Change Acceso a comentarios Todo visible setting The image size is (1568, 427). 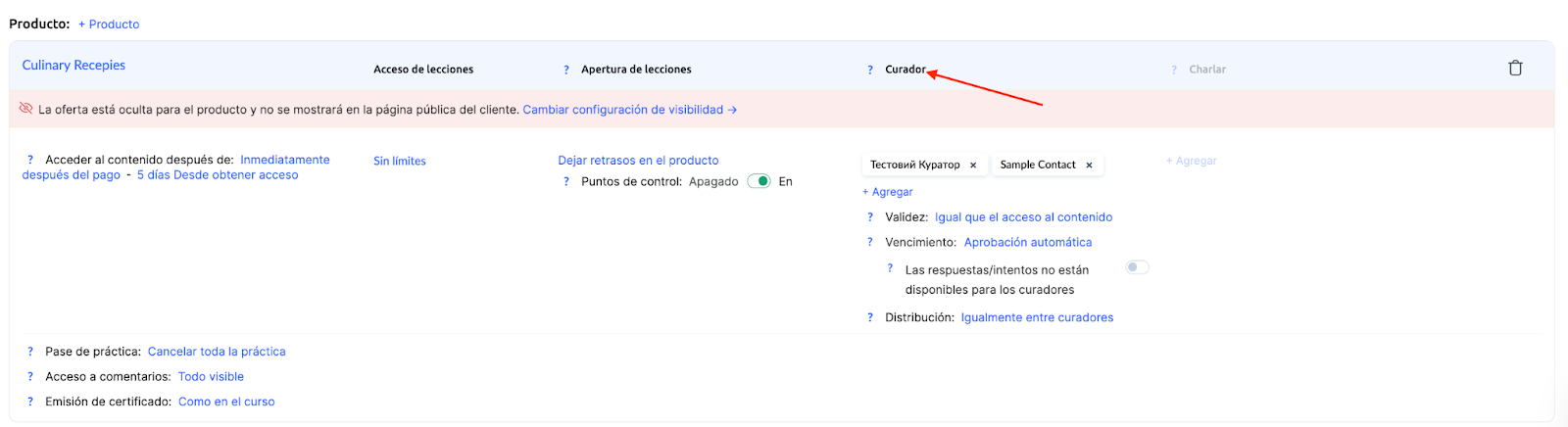point(211,377)
